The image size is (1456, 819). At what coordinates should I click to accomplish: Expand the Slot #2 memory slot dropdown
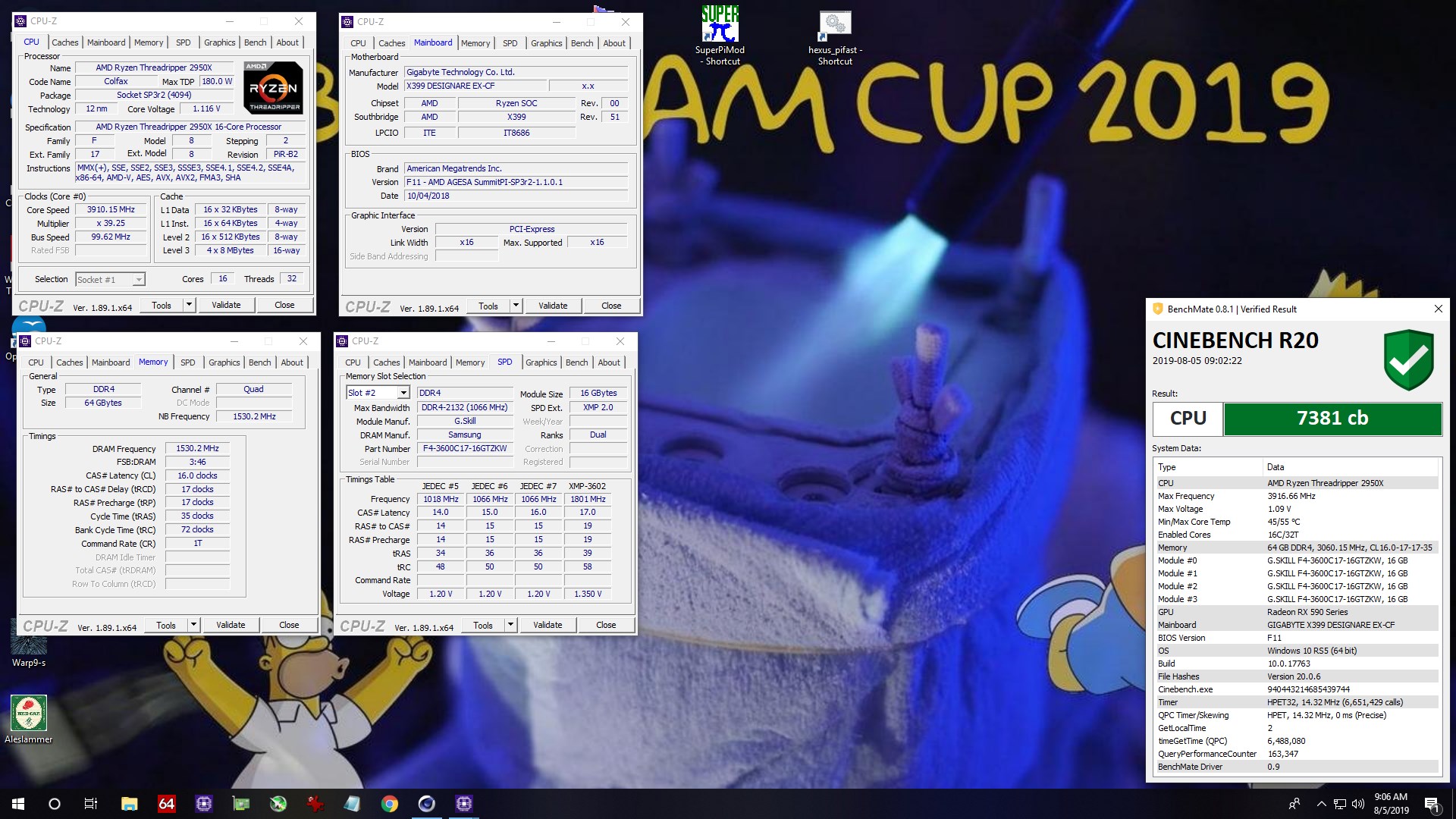coord(403,393)
